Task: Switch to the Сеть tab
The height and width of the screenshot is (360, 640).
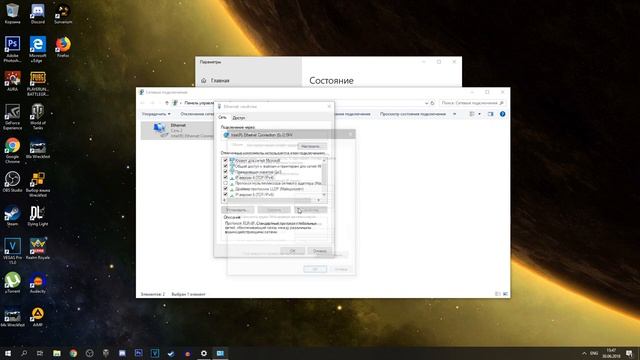Action: pyautogui.click(x=222, y=118)
